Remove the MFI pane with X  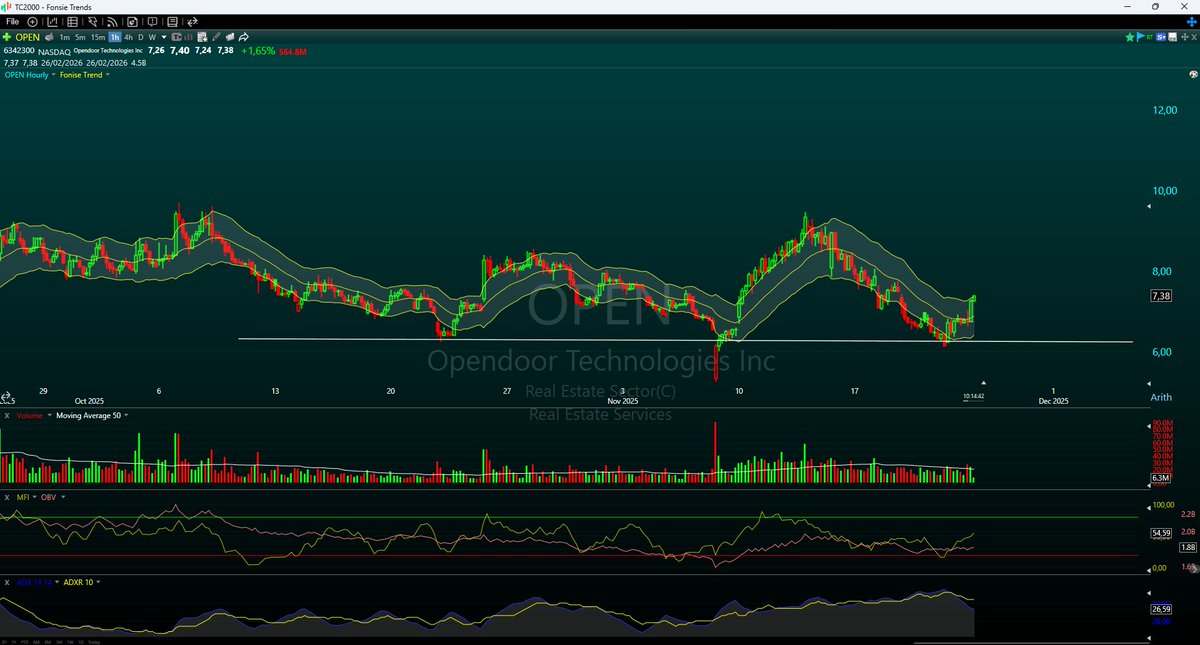7,497
